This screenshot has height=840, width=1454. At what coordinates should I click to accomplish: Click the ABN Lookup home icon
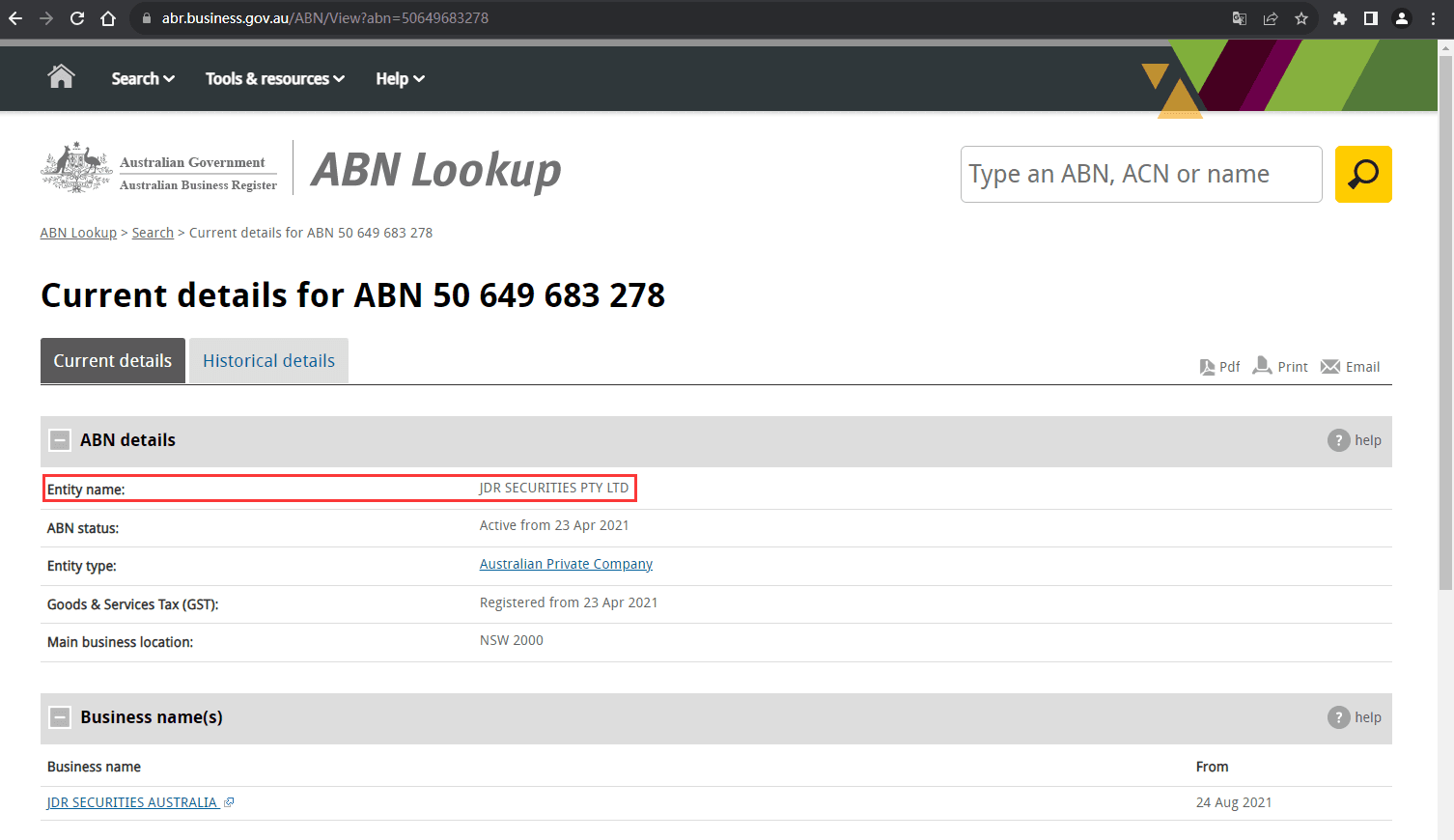pos(61,76)
